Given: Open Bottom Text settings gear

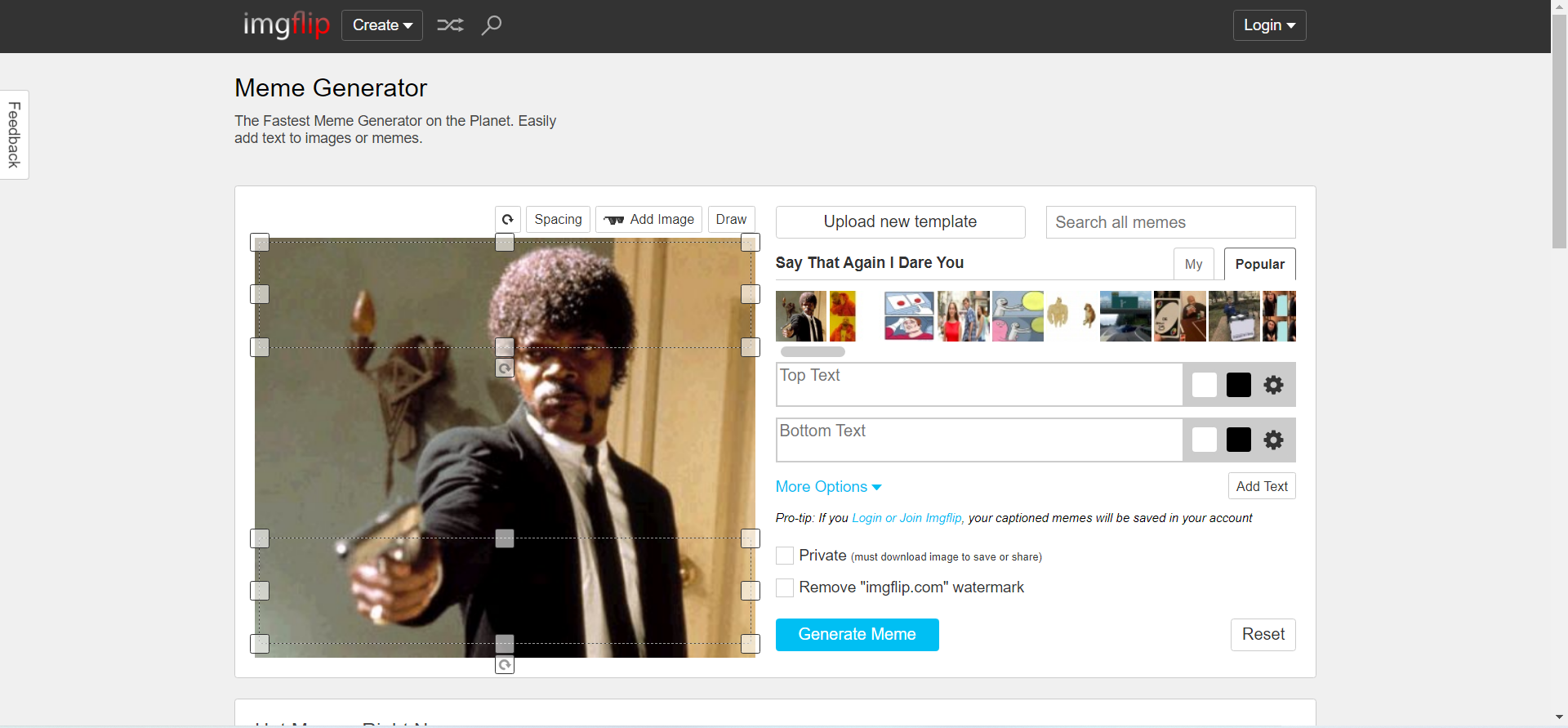Looking at the screenshot, I should click(x=1273, y=440).
